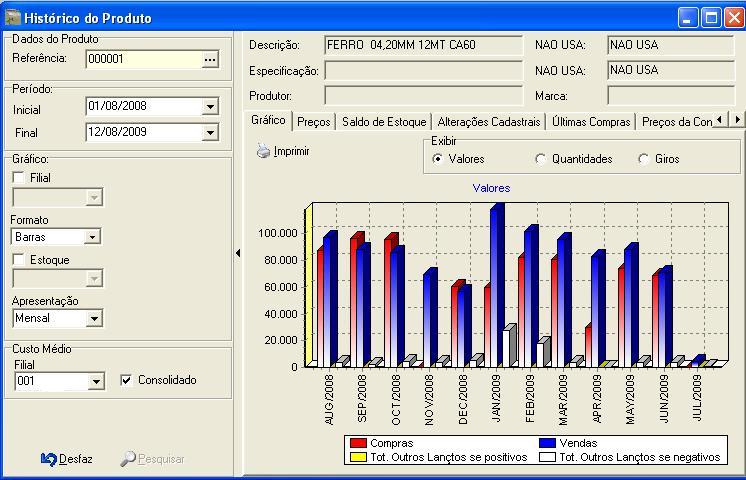Screen dimensions: 746x480
Task: Minimize the Histórico do Produto window
Action: 688,18
